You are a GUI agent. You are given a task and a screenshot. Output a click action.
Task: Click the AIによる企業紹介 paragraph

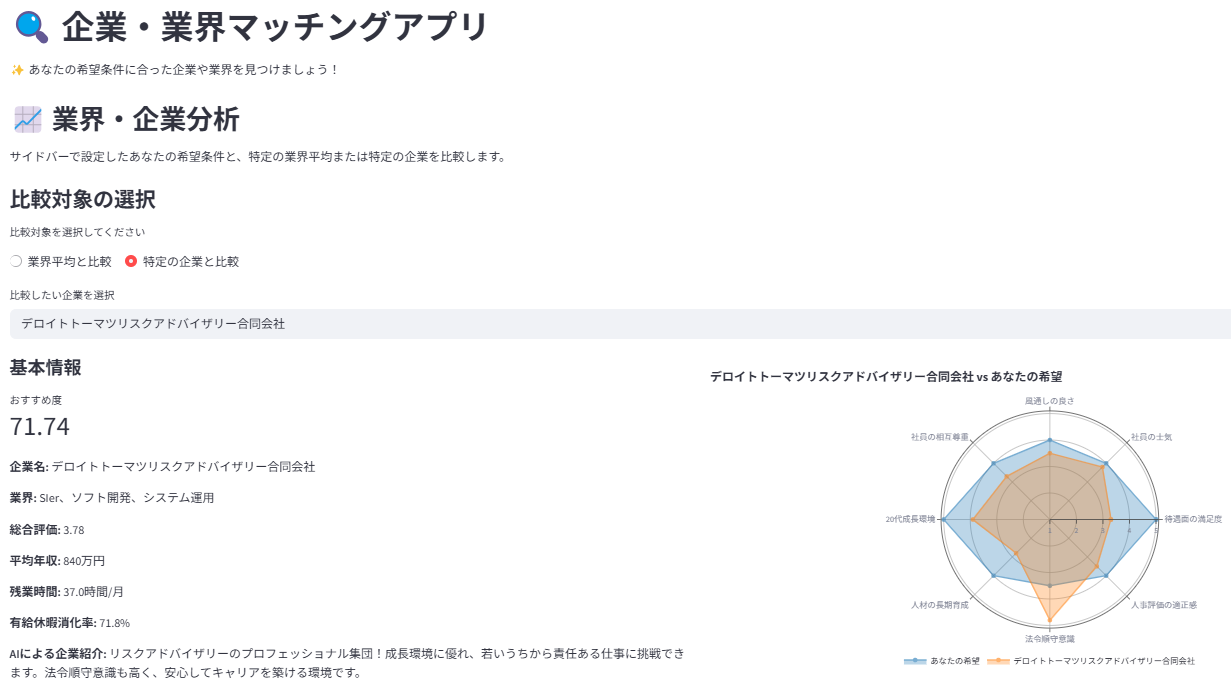point(348,662)
